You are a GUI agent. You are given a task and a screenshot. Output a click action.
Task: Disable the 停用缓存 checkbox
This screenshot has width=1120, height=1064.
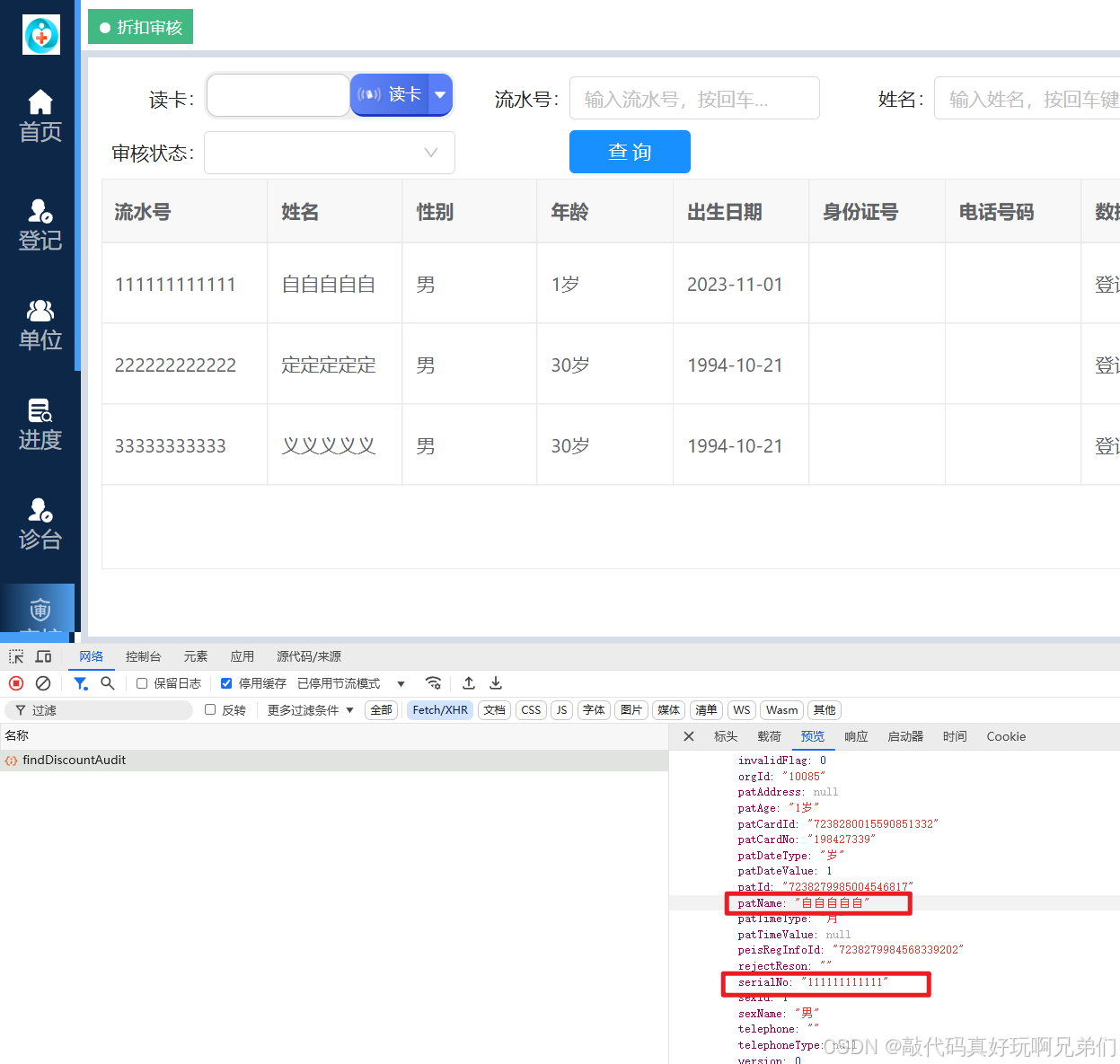[x=226, y=683]
